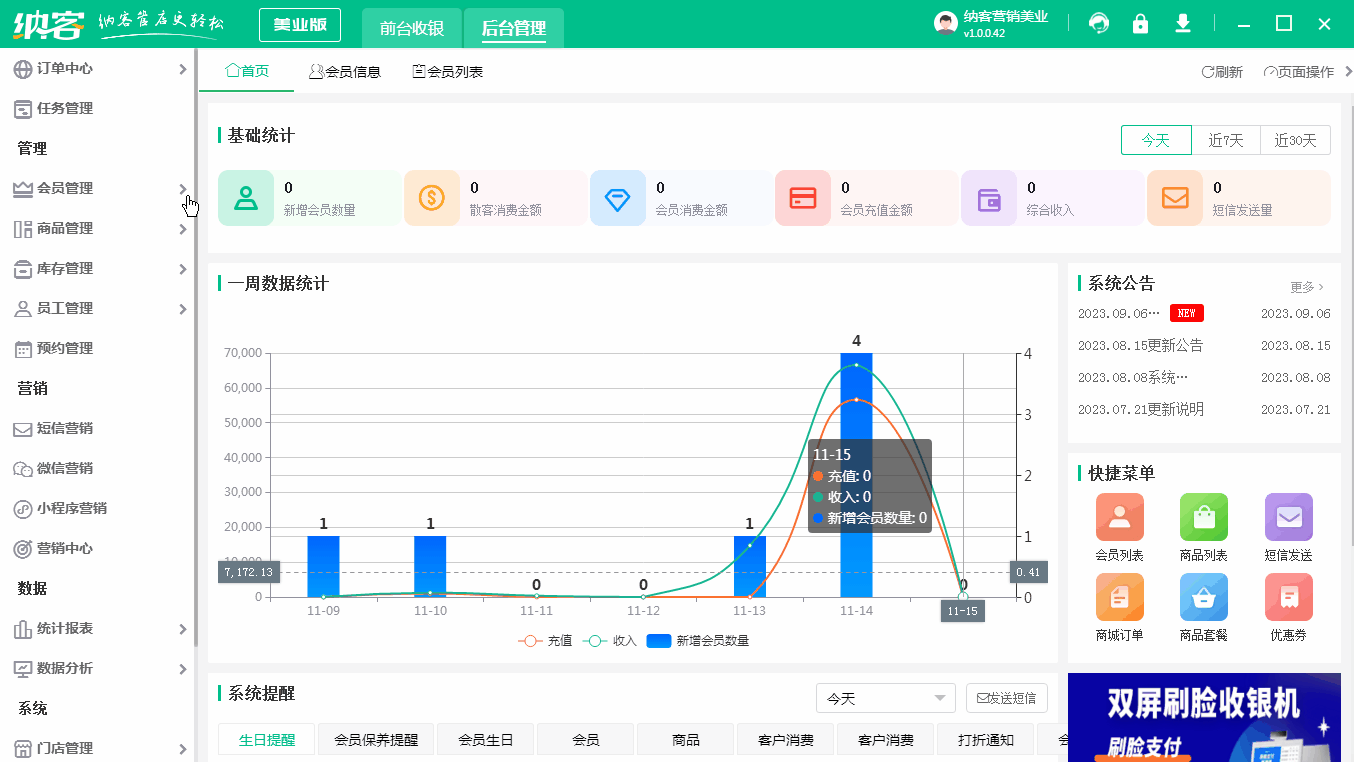Switch statistics range to 近7天

pyautogui.click(x=1226, y=140)
